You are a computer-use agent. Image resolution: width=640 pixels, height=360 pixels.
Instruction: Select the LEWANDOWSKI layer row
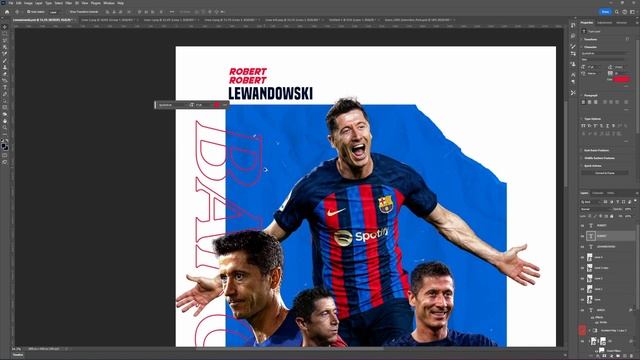pyautogui.click(x=608, y=247)
